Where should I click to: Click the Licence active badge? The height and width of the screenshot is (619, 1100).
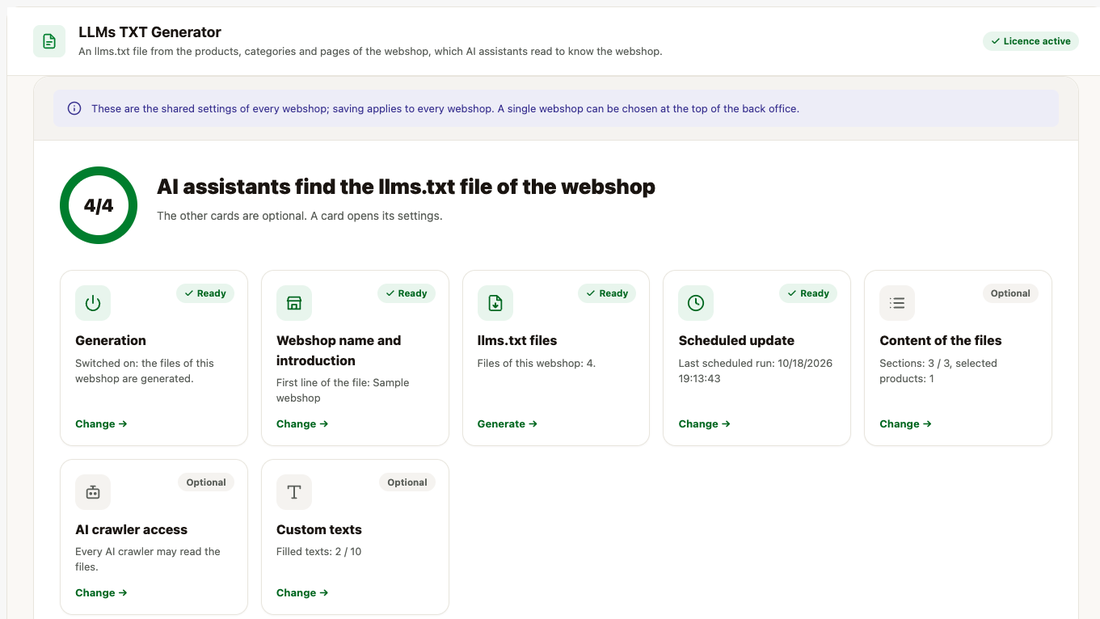pyautogui.click(x=1031, y=41)
